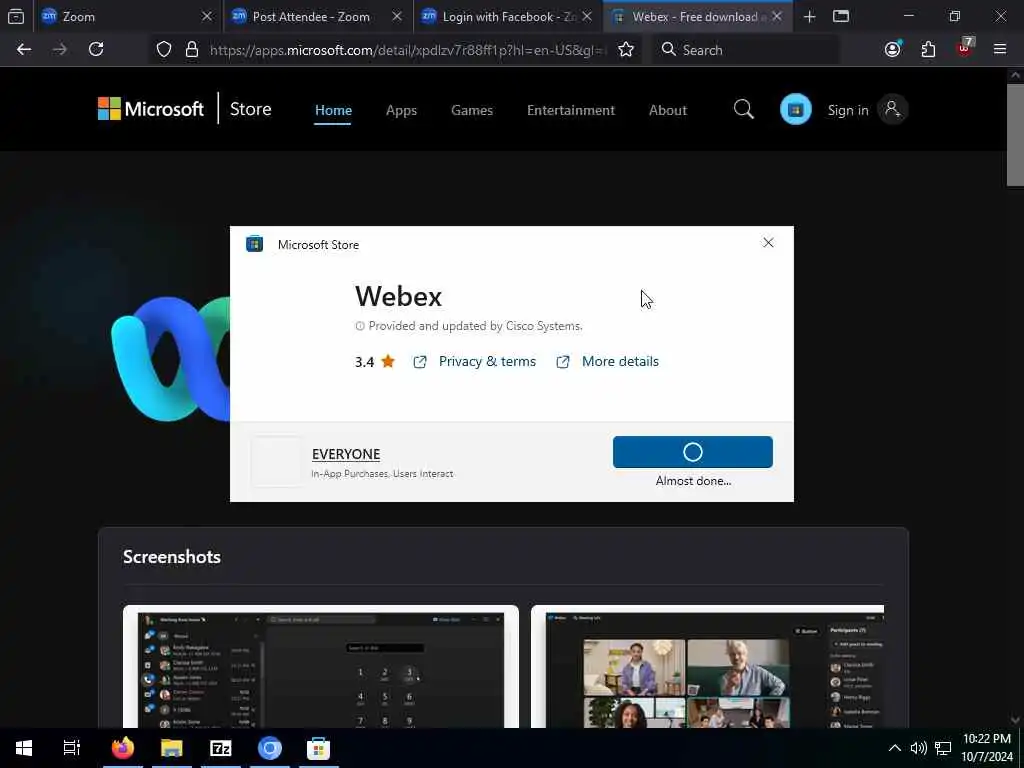Screen dimensions: 1024x768
Task: Open the More details link
Action: 620,361
